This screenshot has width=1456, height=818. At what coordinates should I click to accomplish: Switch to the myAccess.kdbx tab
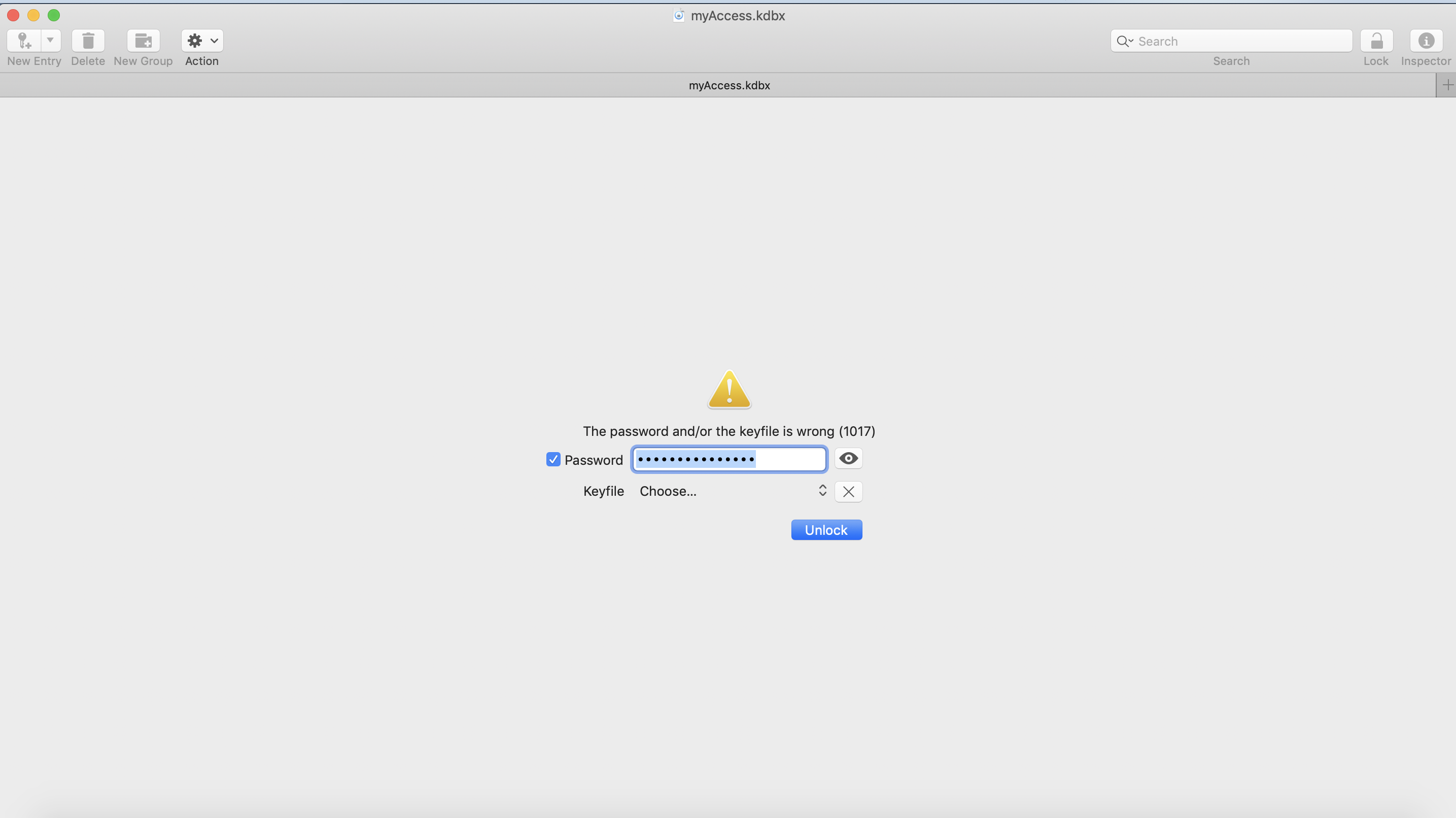point(729,85)
